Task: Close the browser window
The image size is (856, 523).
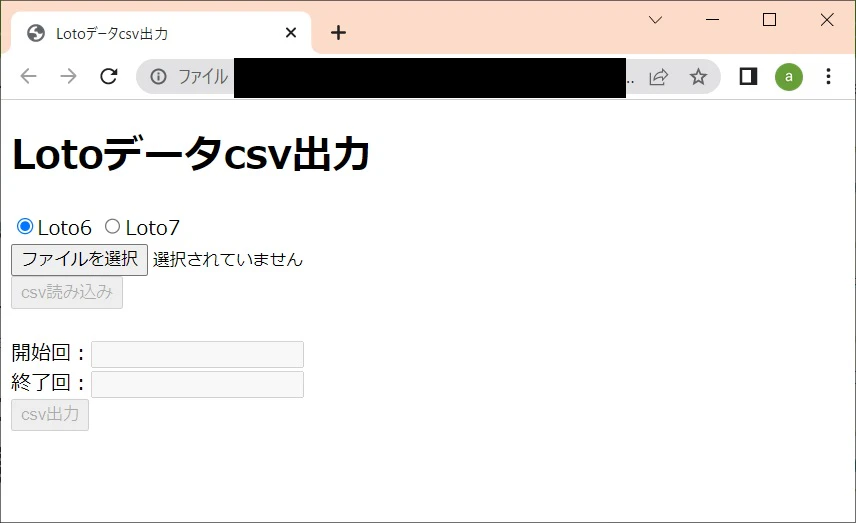Action: [827, 20]
